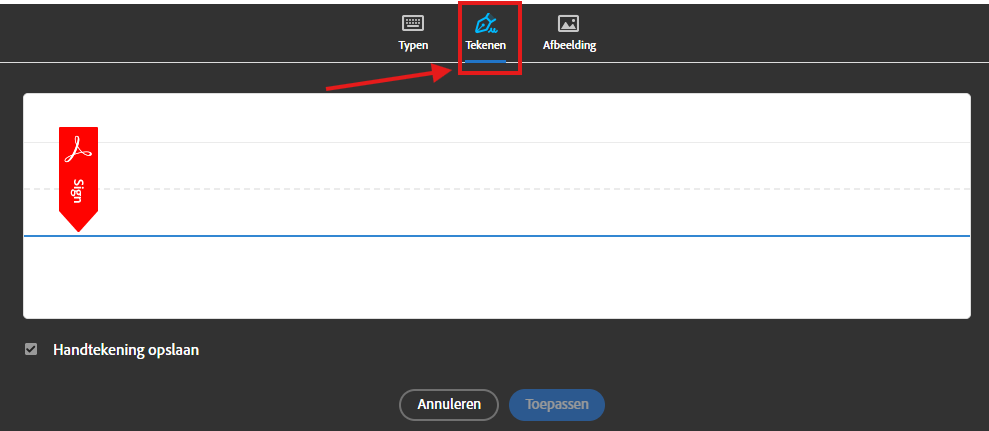Image resolution: width=989 pixels, height=431 pixels.
Task: Click the pointed tip of the red Sign marker
Action: click(78, 227)
